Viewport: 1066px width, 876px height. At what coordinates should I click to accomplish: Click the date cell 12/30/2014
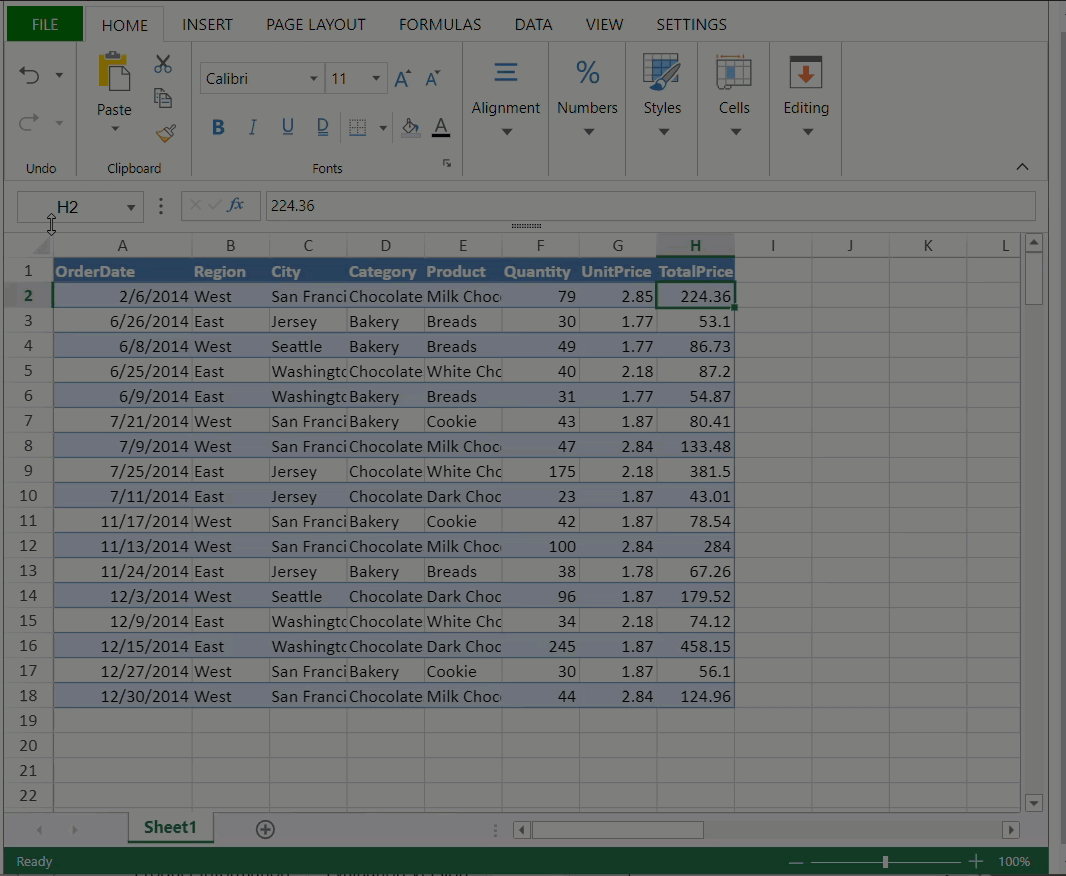(122, 697)
